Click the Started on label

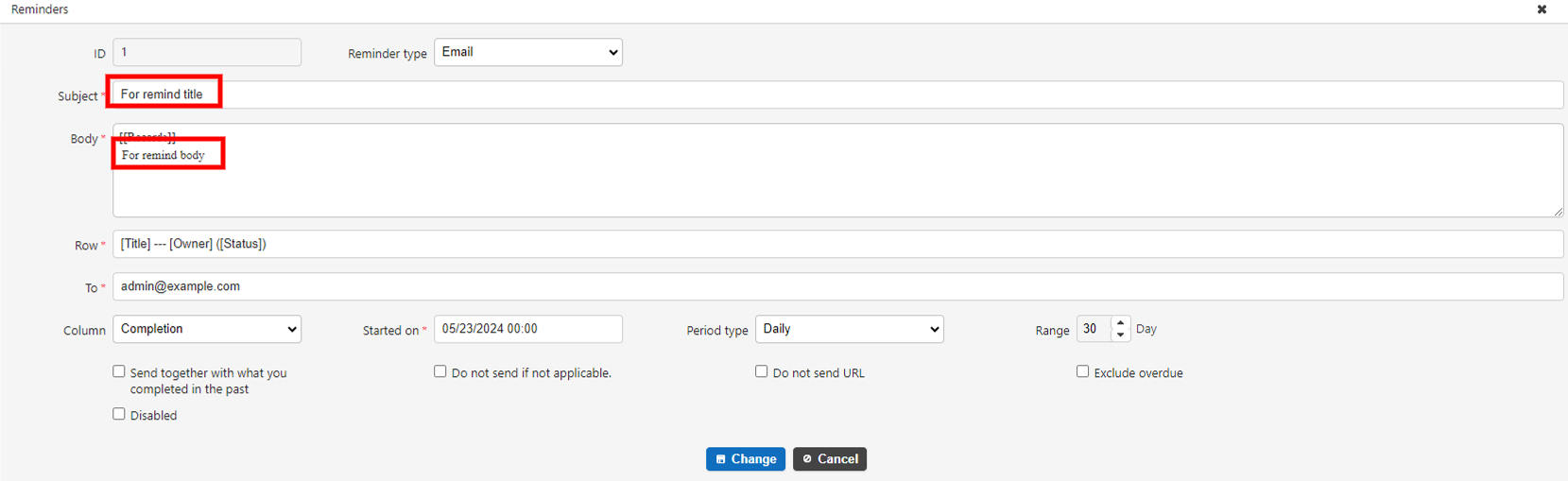click(x=391, y=331)
